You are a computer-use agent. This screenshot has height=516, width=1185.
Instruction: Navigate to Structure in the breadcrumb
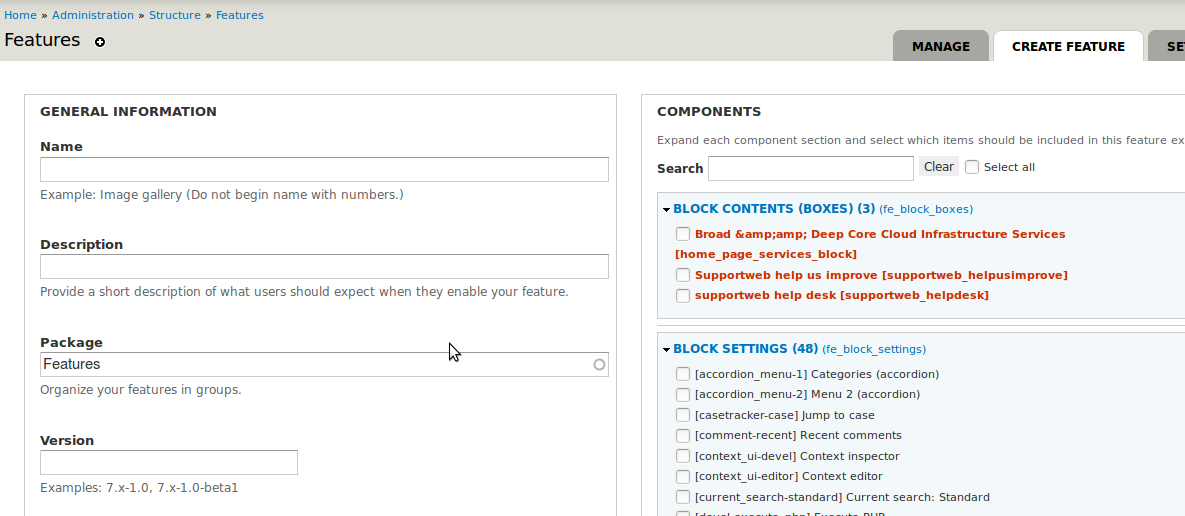175,15
